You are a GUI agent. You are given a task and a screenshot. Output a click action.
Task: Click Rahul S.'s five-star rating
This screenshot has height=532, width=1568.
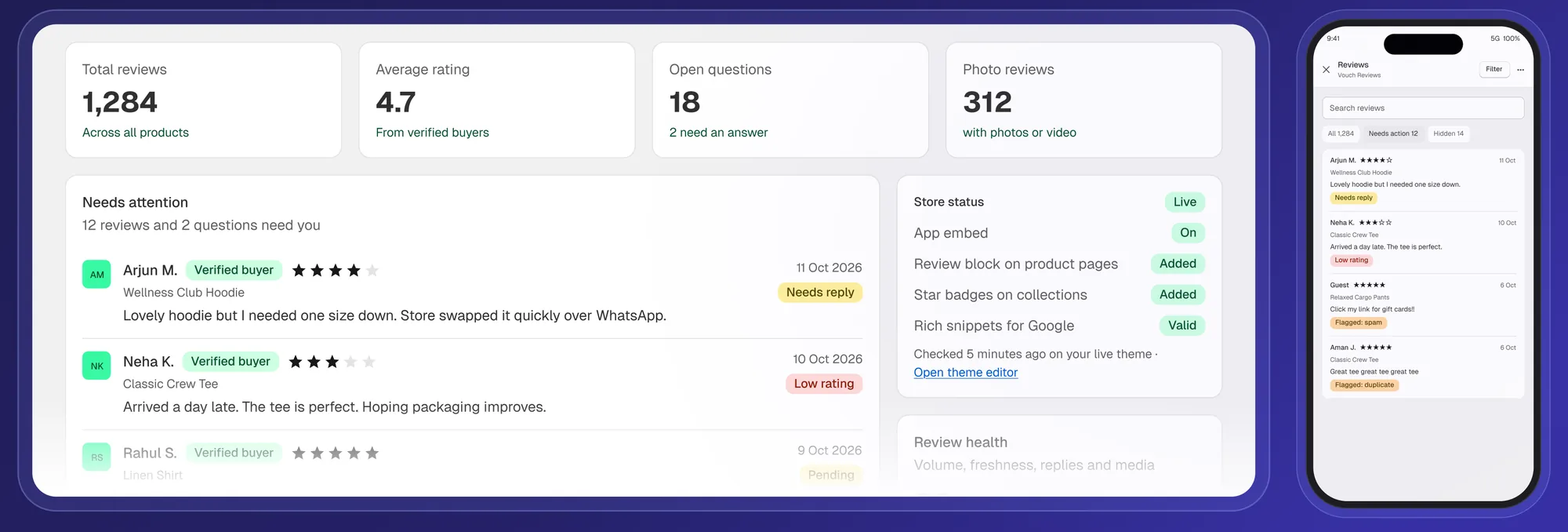[335, 453]
